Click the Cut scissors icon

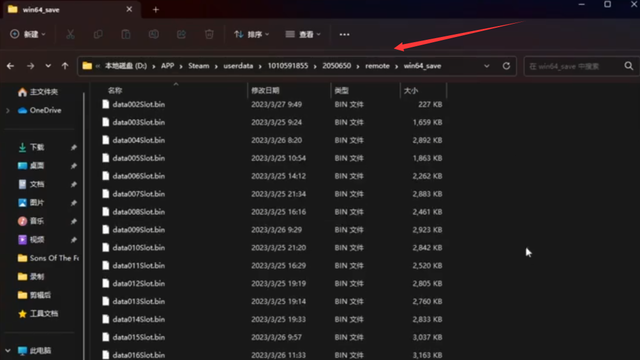(x=70, y=34)
